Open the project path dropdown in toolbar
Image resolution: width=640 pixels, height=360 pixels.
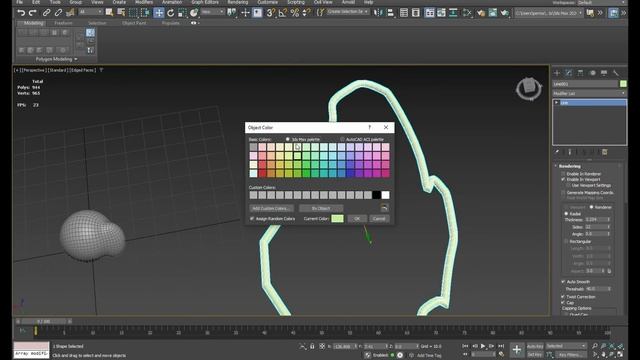click(x=548, y=13)
